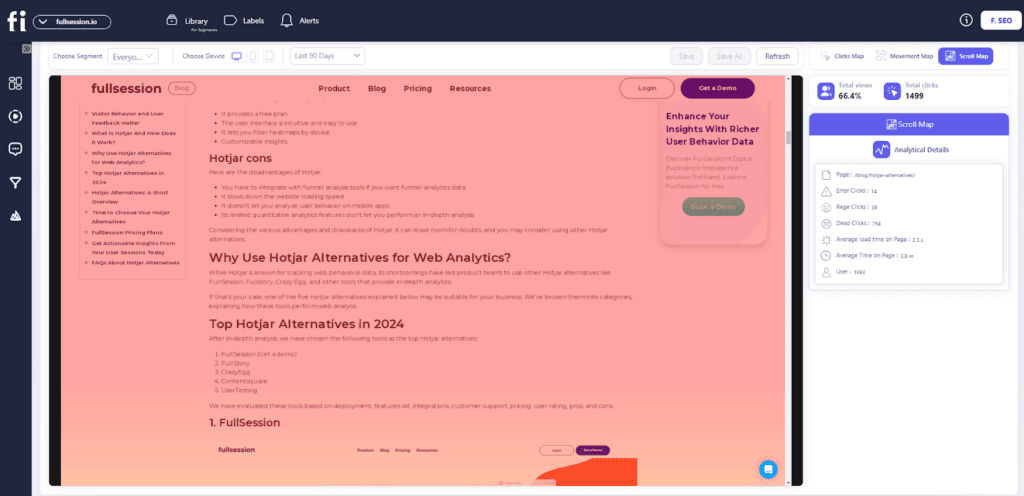The image size is (1024, 496).
Task: Click the info icon in top bar
Action: pyautogui.click(x=965, y=20)
